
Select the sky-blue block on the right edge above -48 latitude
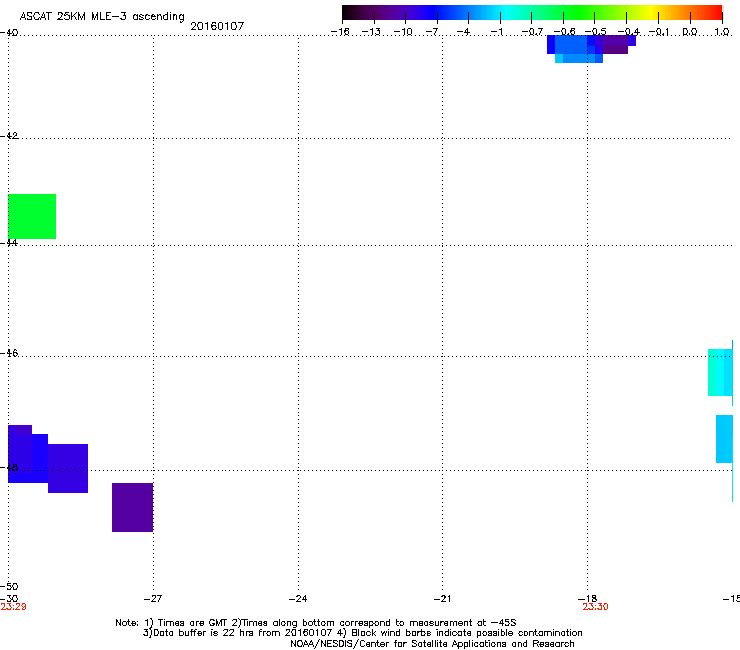point(724,439)
